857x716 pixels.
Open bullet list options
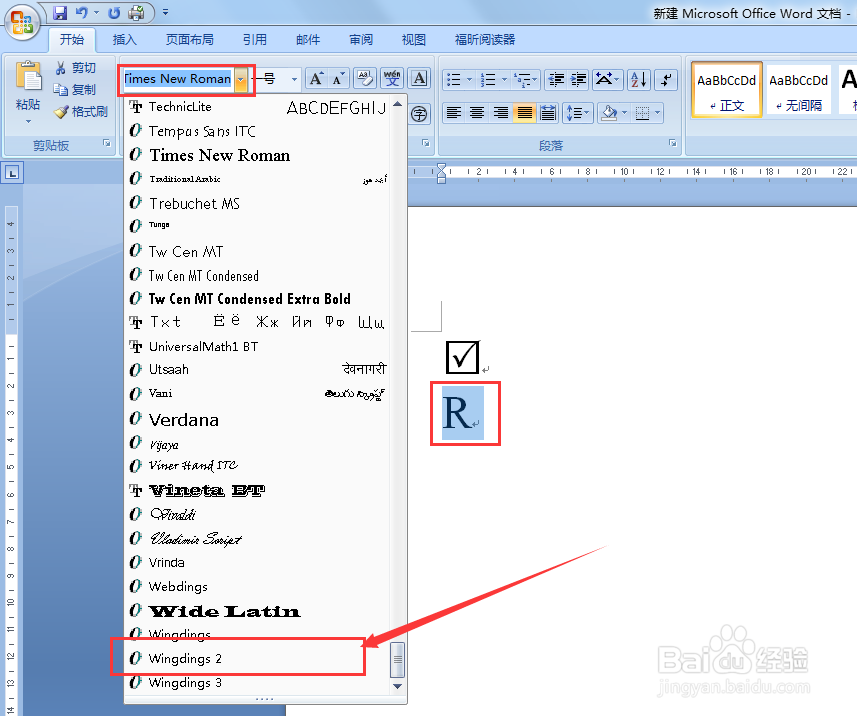(469, 80)
